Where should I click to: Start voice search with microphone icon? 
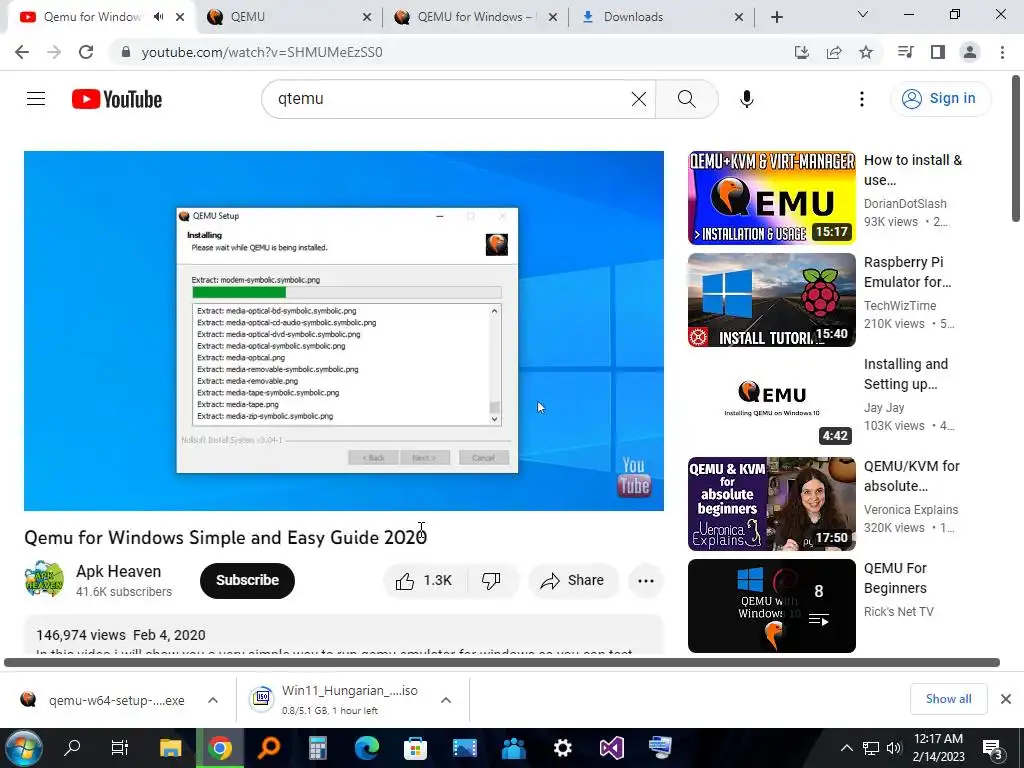(x=746, y=99)
